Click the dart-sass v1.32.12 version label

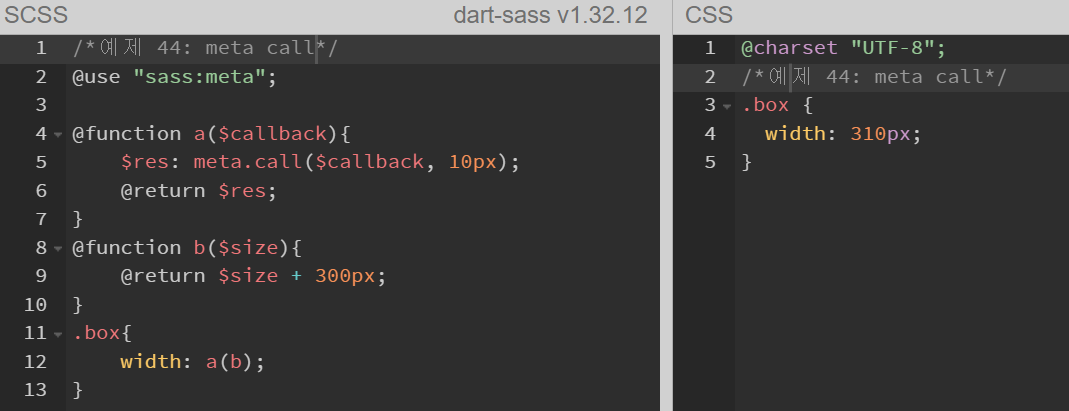tap(550, 15)
